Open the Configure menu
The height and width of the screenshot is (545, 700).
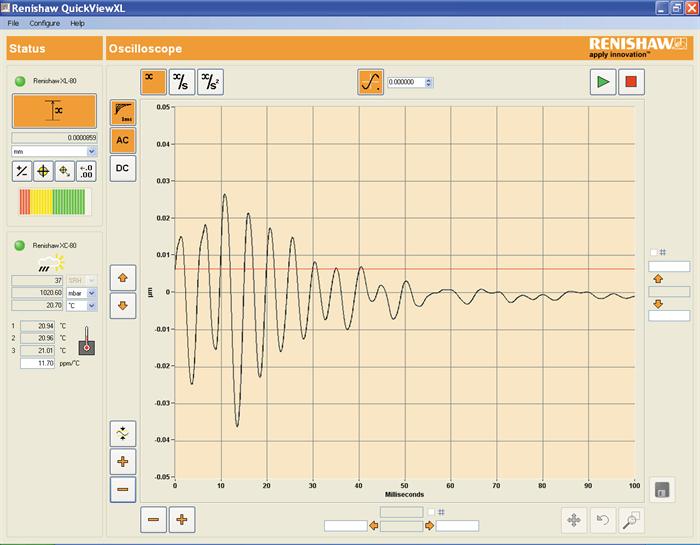tap(45, 23)
